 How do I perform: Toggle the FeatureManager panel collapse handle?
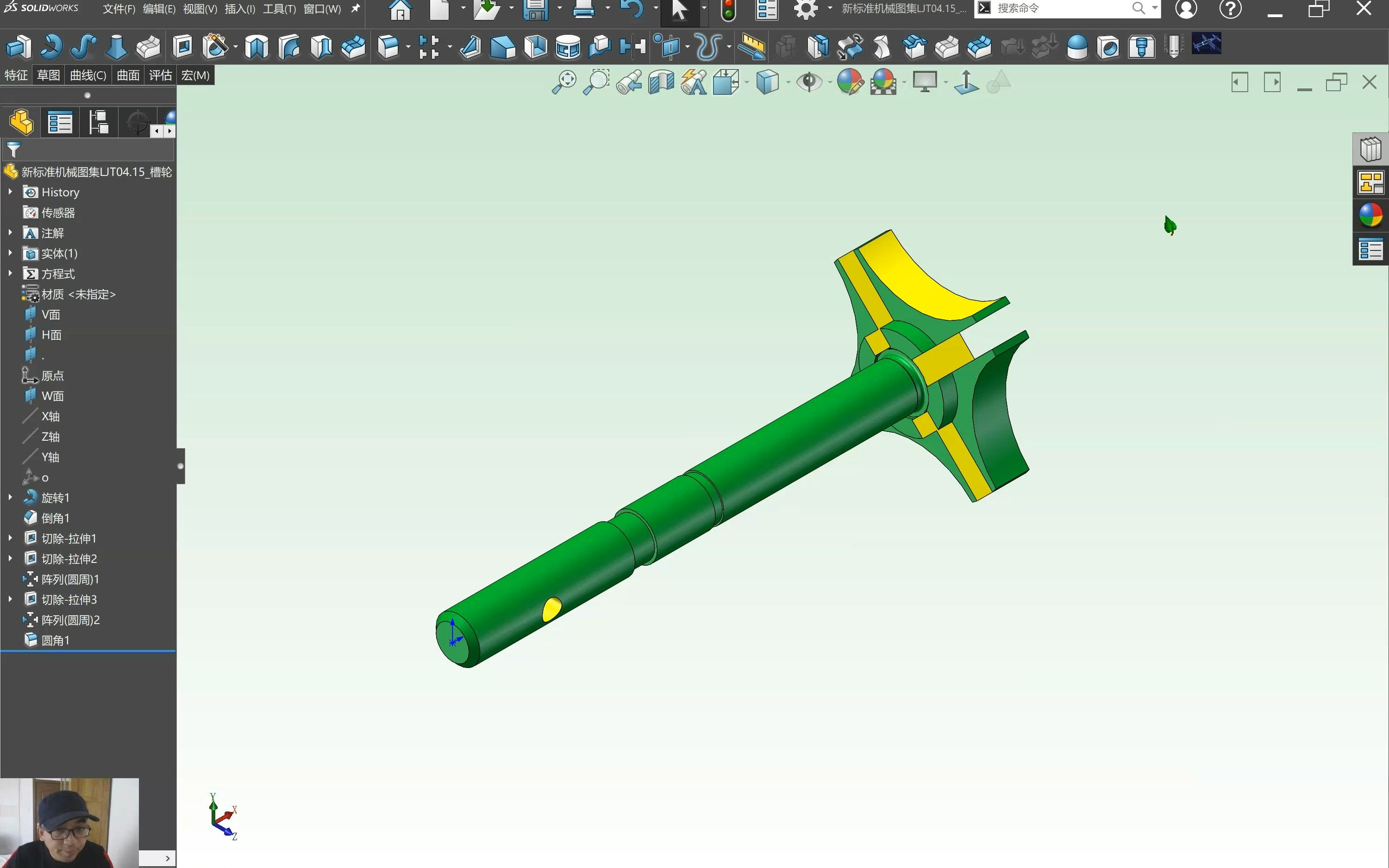click(180, 466)
